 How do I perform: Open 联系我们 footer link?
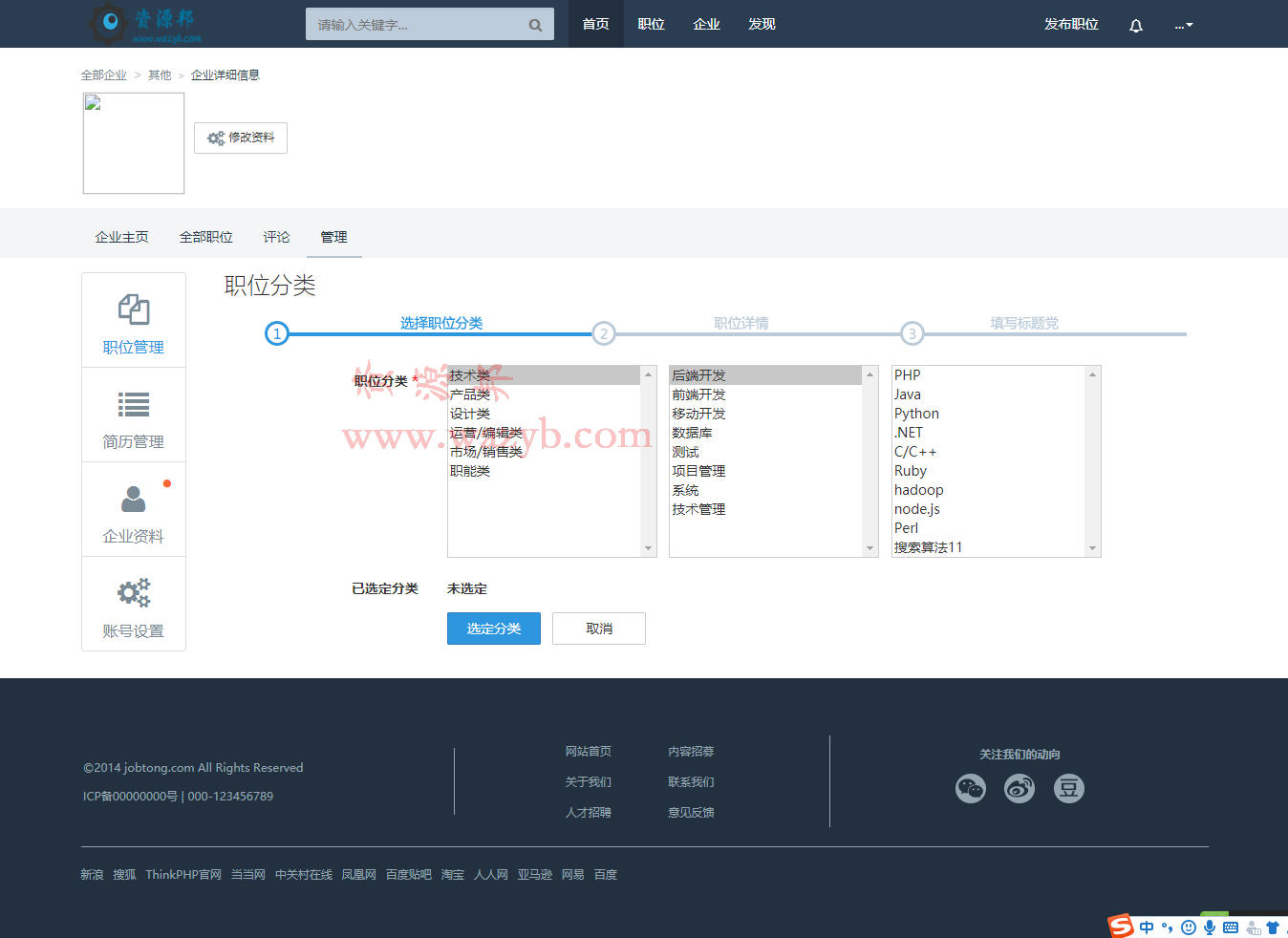(x=692, y=782)
